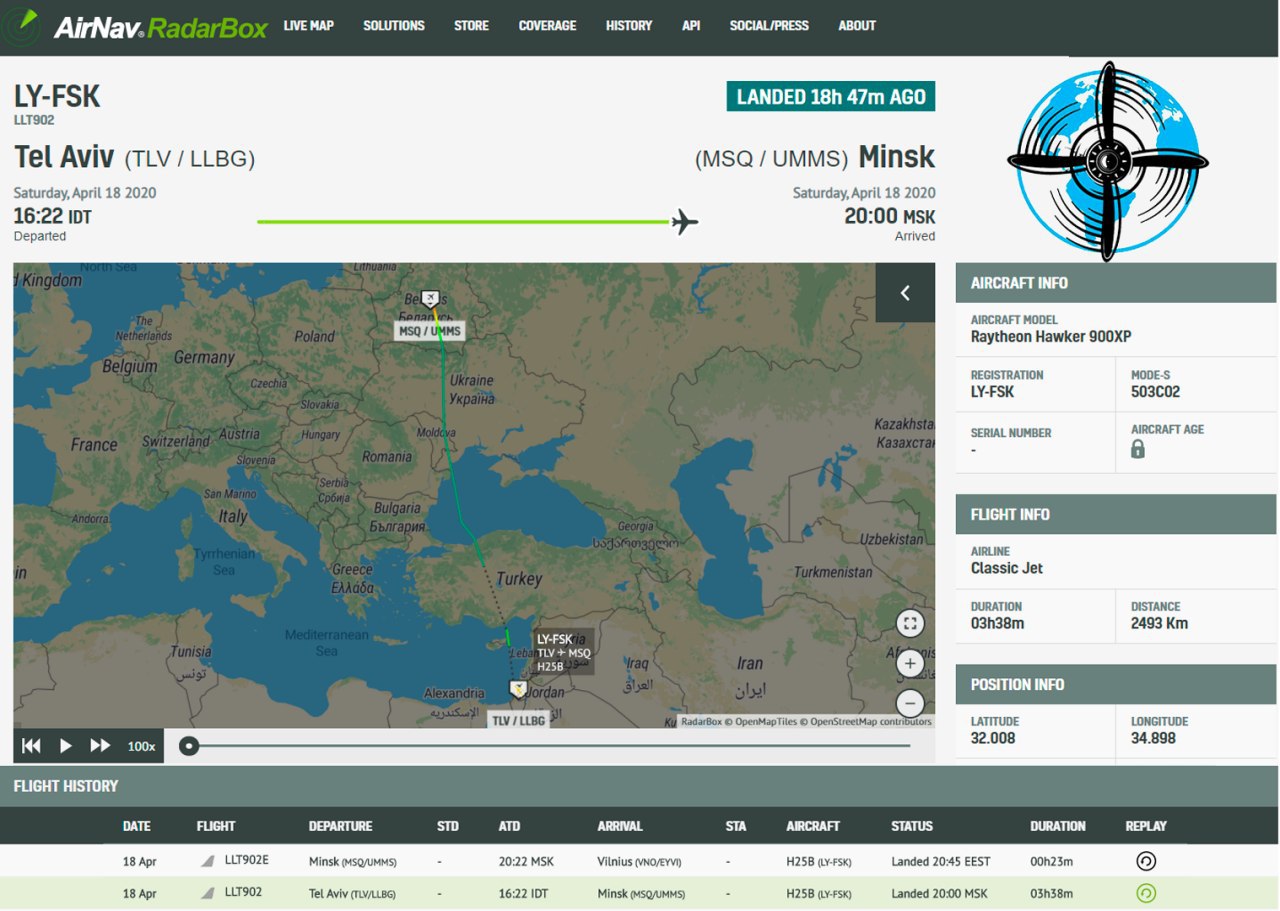Fast forward the flight replay
This screenshot has height=911, width=1280.
click(100, 746)
